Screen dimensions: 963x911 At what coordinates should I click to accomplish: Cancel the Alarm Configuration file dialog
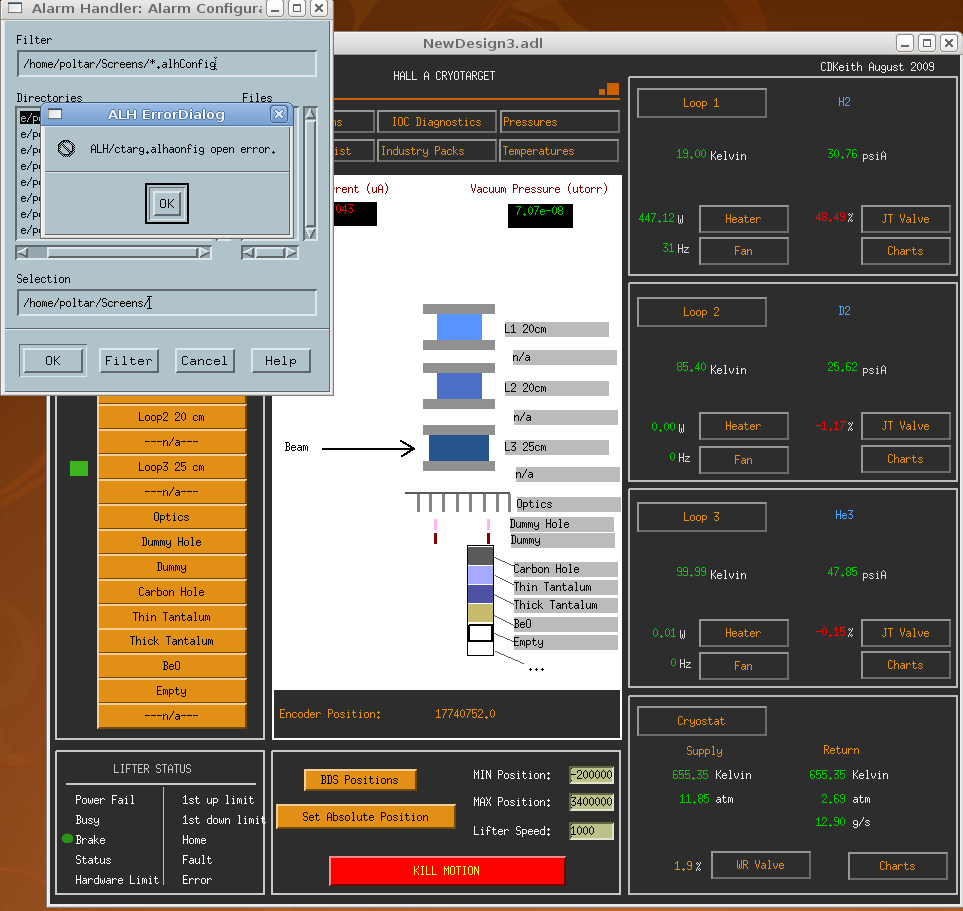pyautogui.click(x=205, y=361)
